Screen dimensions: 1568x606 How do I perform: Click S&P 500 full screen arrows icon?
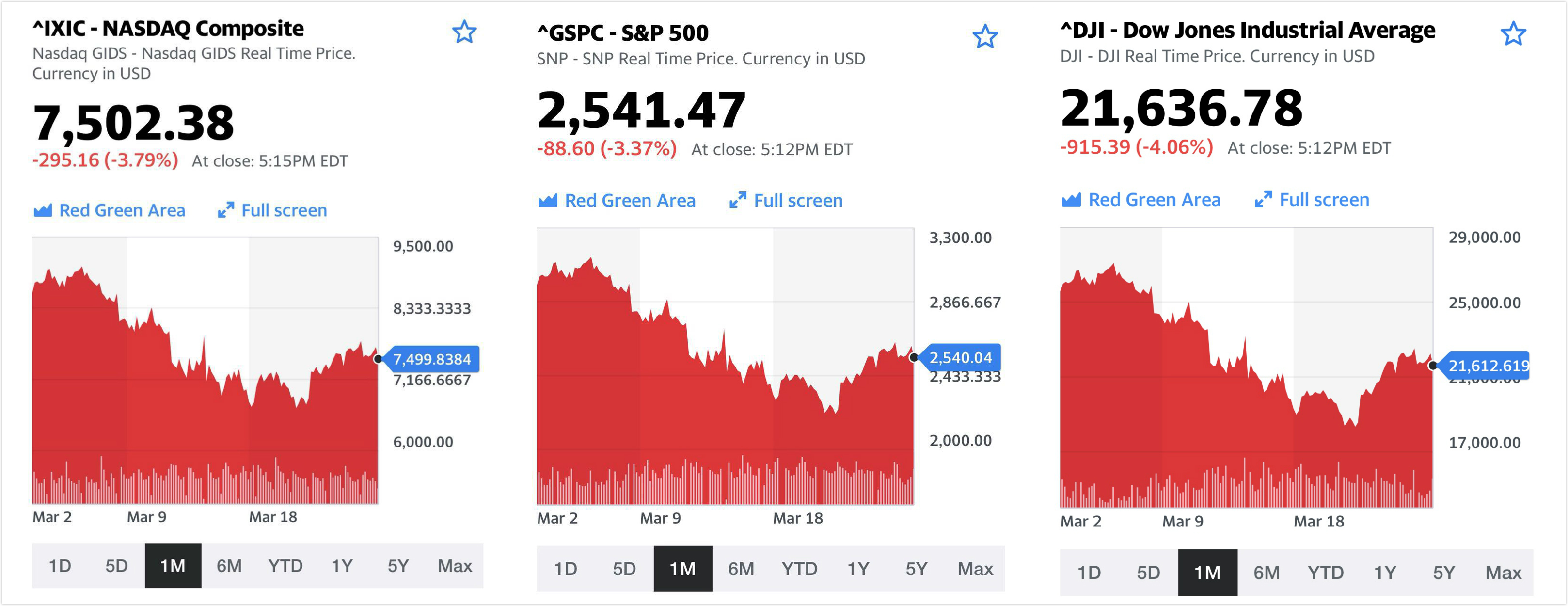click(738, 200)
